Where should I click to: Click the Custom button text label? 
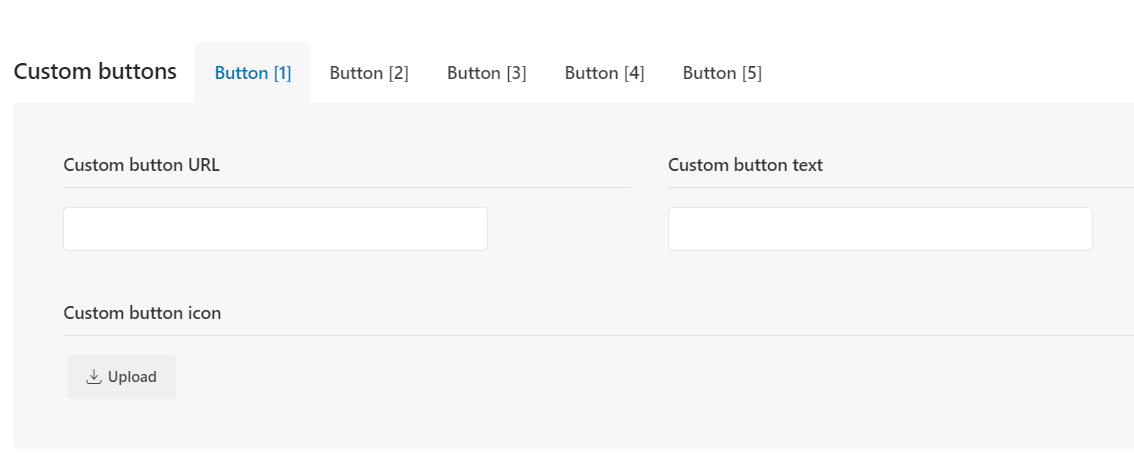746,165
